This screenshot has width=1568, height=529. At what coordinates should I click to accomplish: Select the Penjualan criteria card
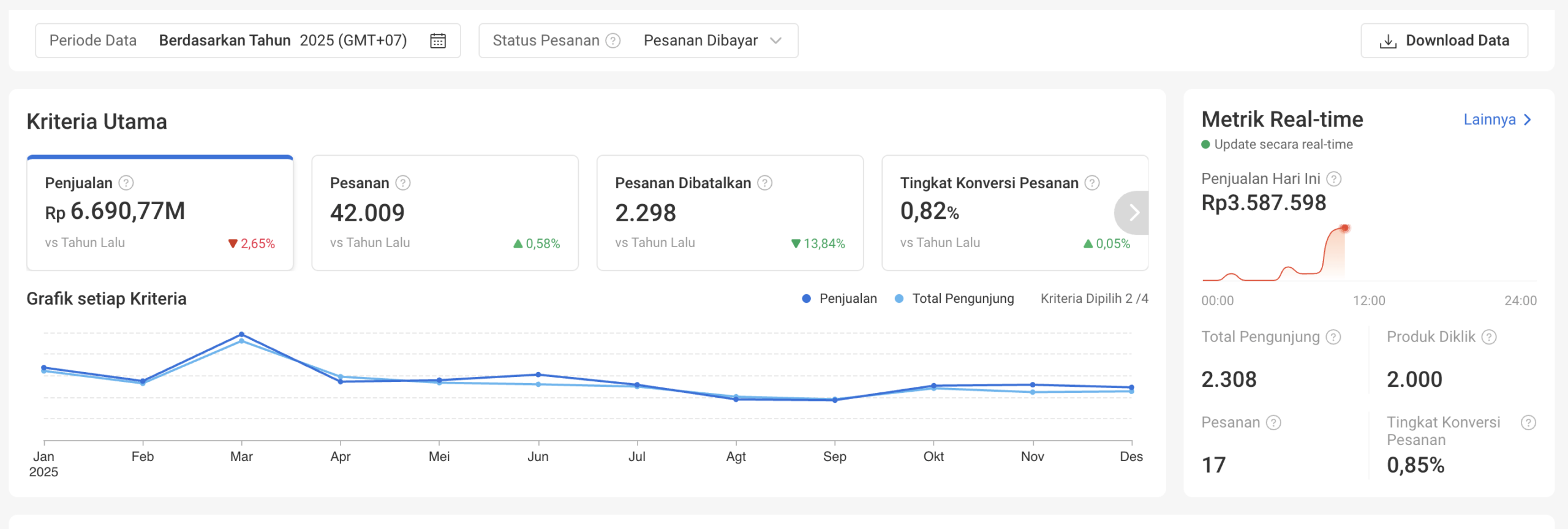point(160,213)
